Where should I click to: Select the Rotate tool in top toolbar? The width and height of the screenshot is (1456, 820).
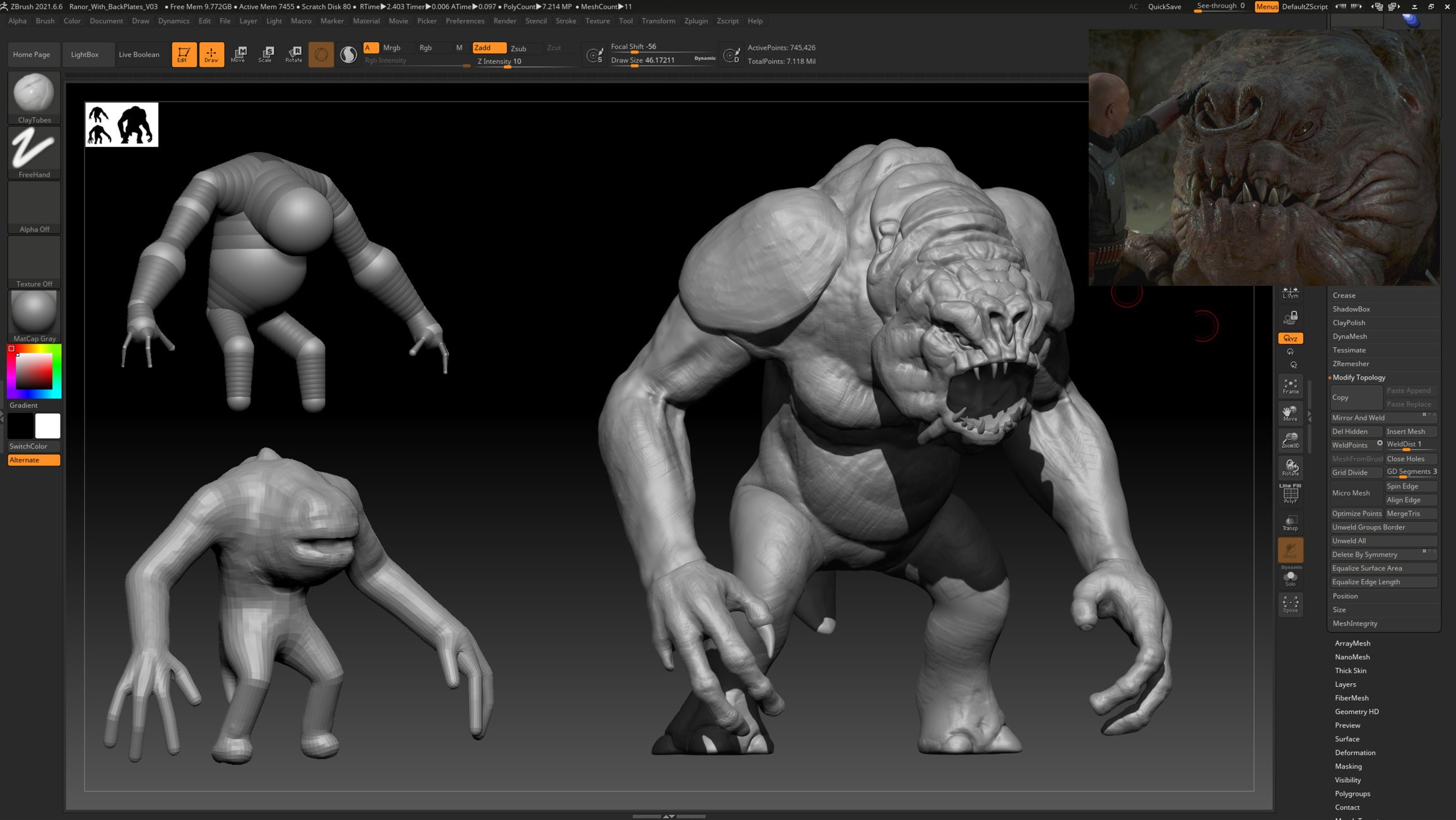293,54
